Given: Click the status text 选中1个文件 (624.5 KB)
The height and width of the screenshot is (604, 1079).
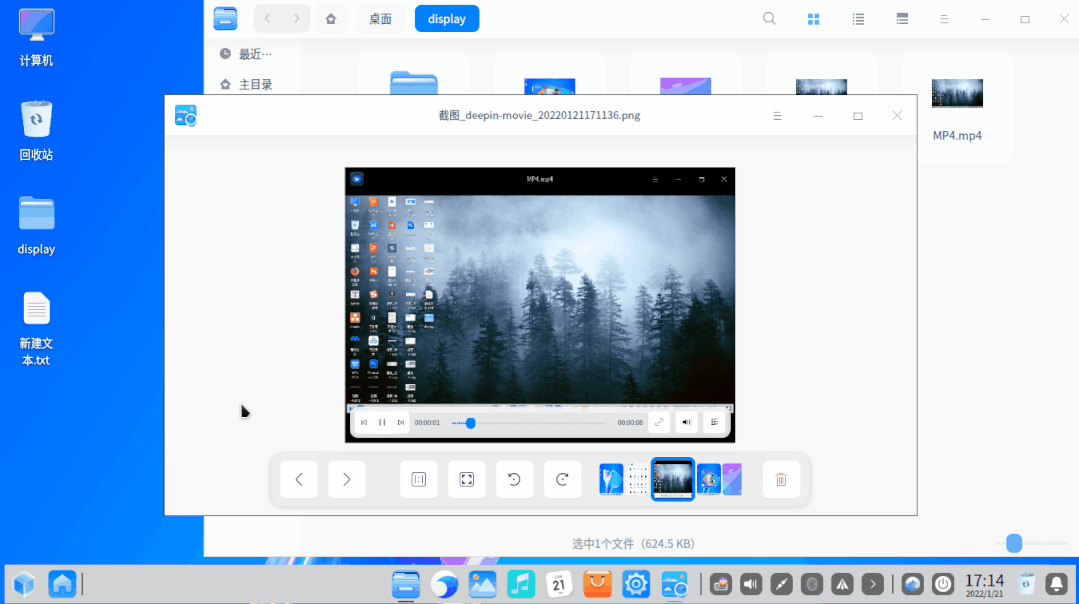Looking at the screenshot, I should 633,543.
